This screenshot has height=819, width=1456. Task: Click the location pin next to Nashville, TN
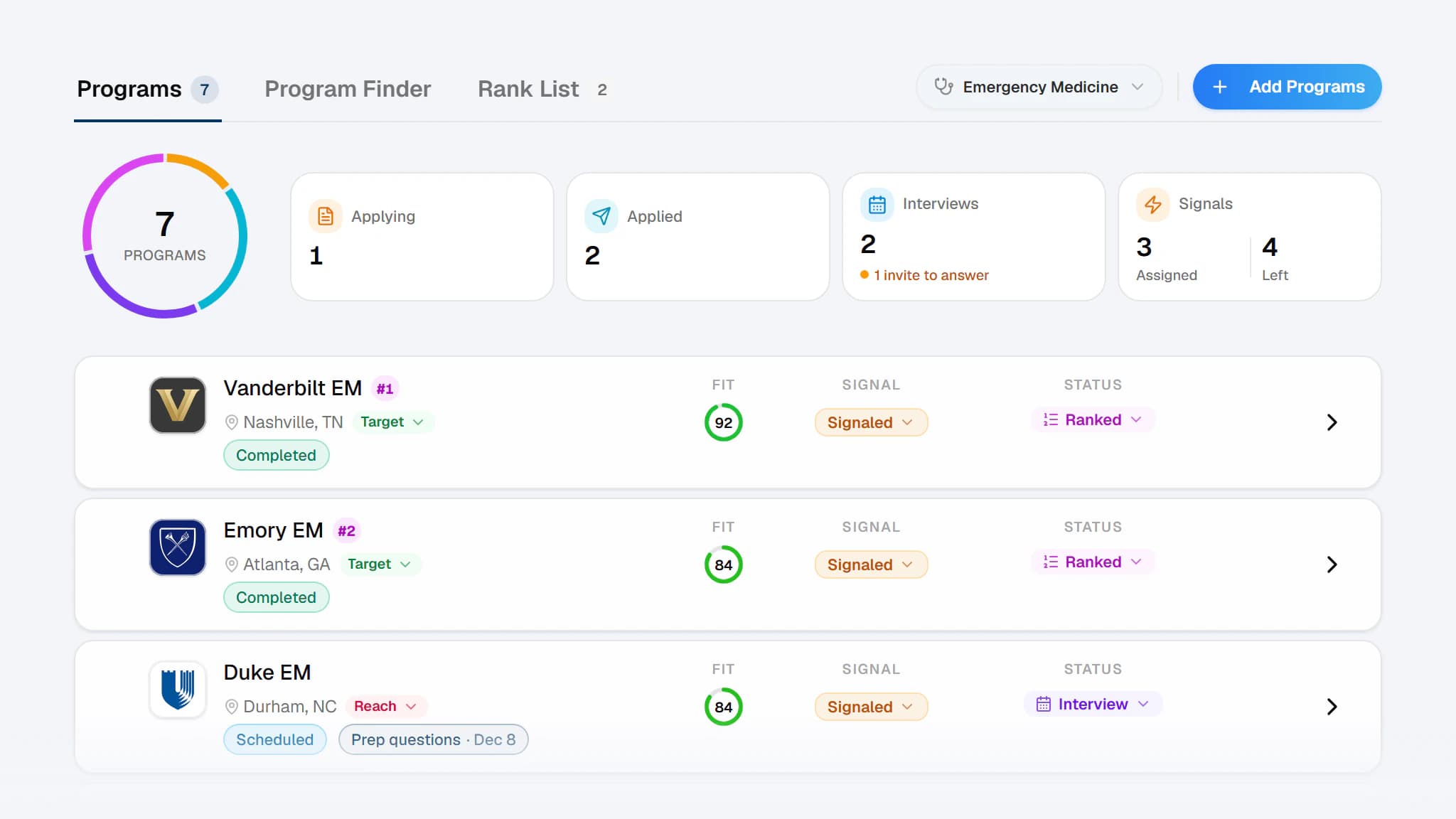(231, 422)
